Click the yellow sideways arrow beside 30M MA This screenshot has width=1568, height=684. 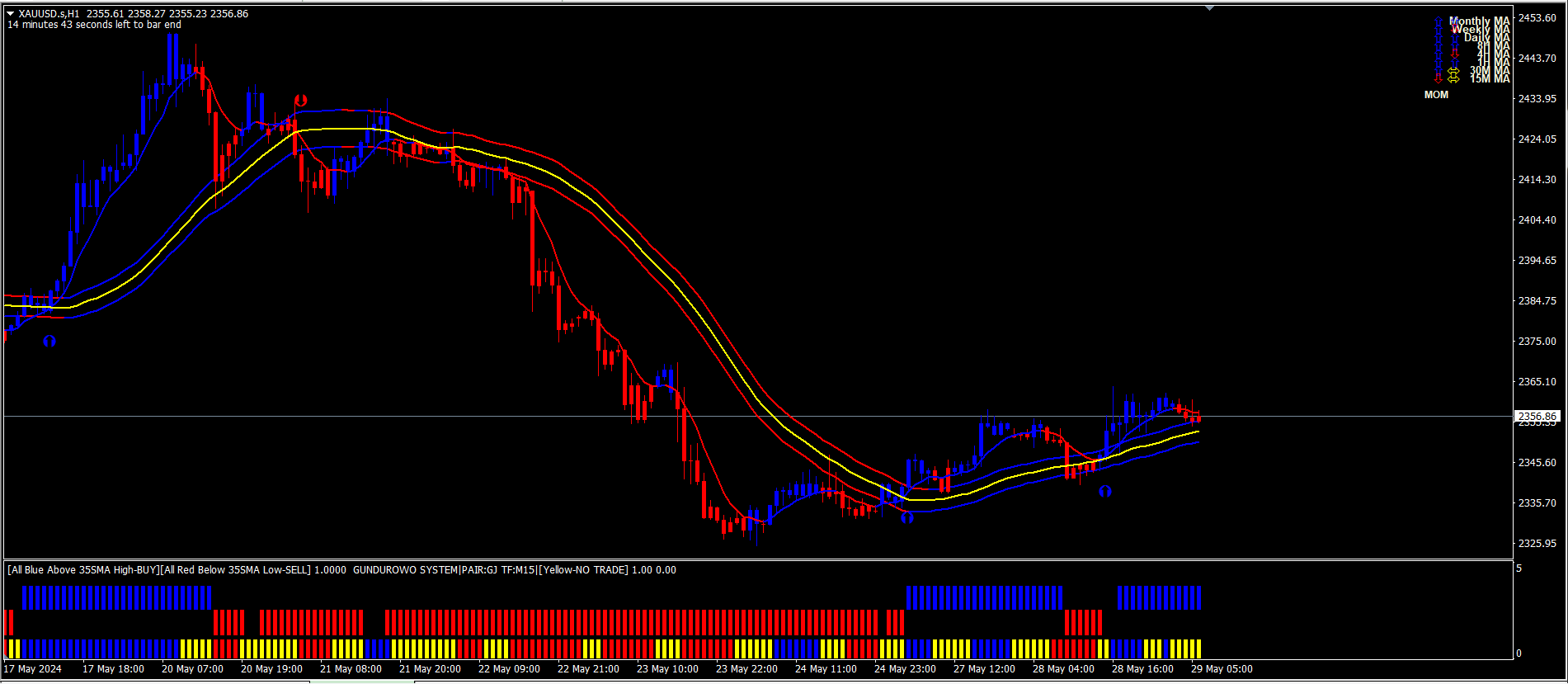1453,71
